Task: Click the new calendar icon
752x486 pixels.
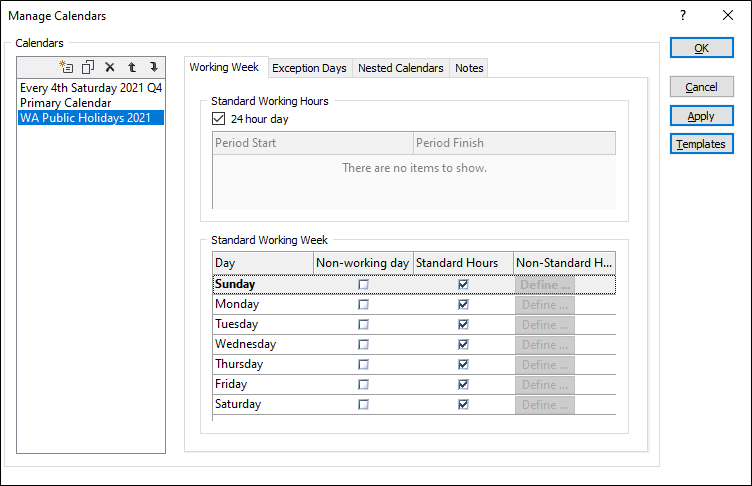Action: [66, 67]
